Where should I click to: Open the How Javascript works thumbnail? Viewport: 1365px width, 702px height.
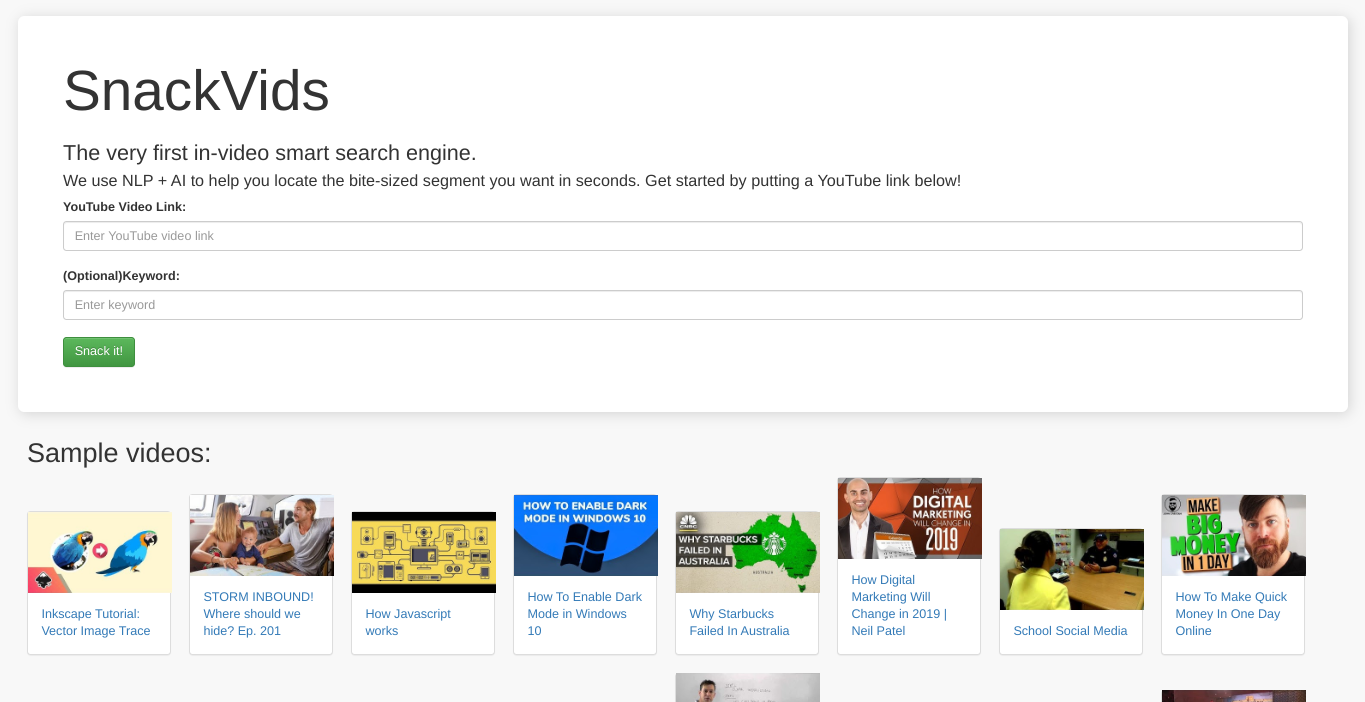(x=423, y=552)
